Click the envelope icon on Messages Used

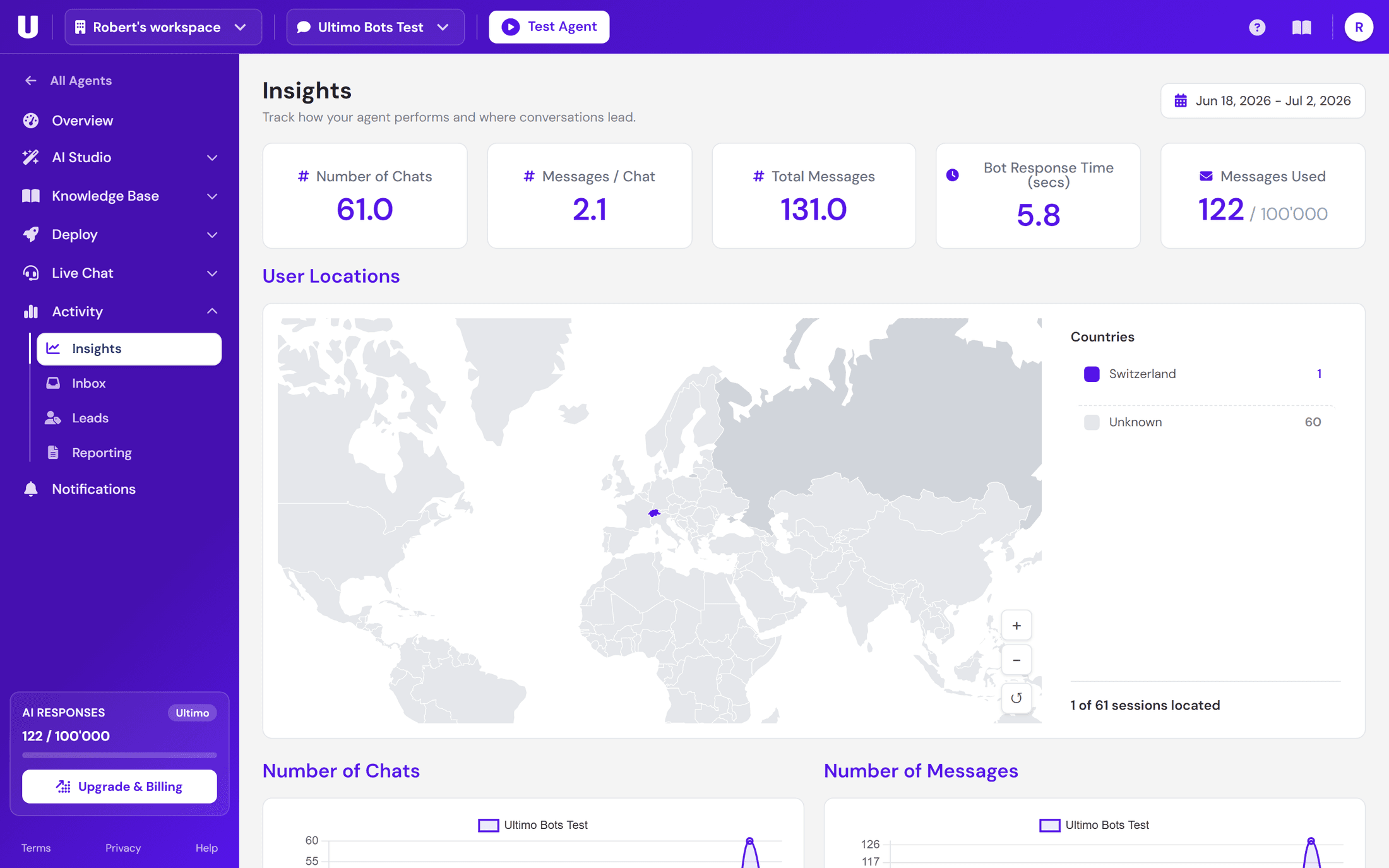coord(1206,176)
